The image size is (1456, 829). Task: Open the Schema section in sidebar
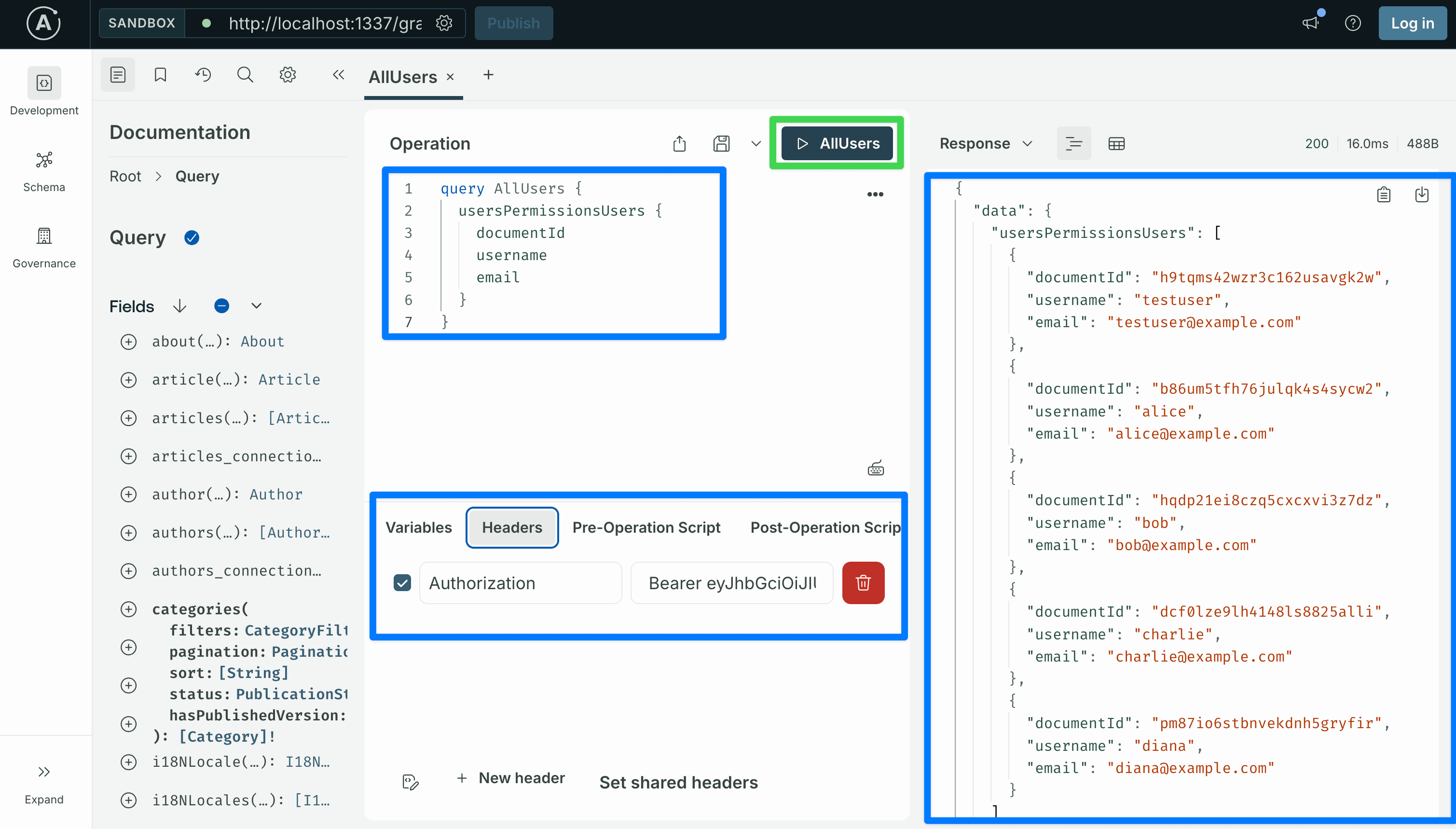44,171
